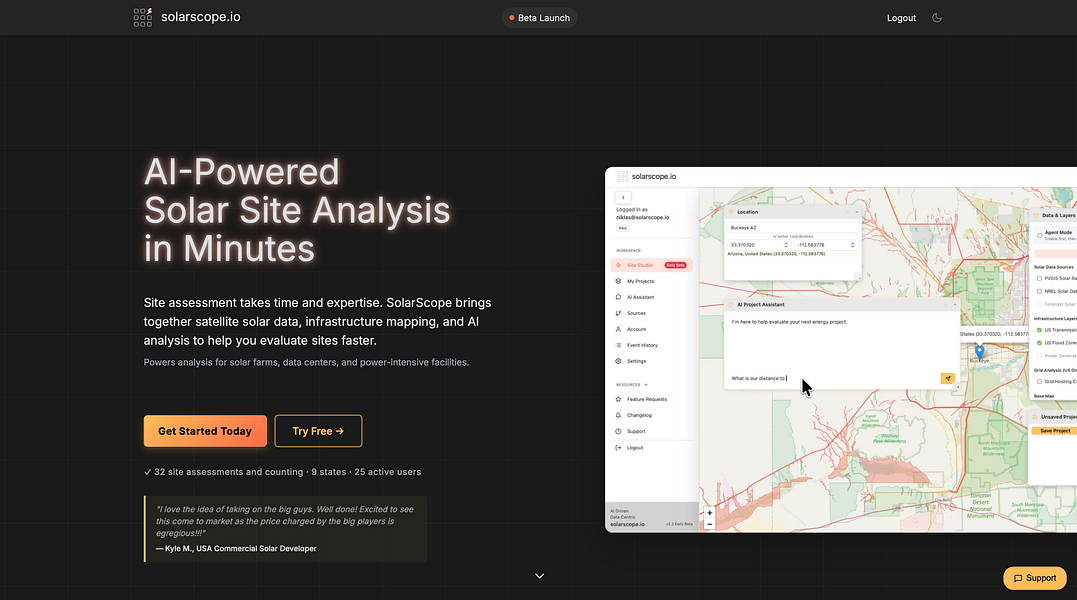
Task: Click the Unsaved Project panel header icon
Action: tap(1036, 417)
